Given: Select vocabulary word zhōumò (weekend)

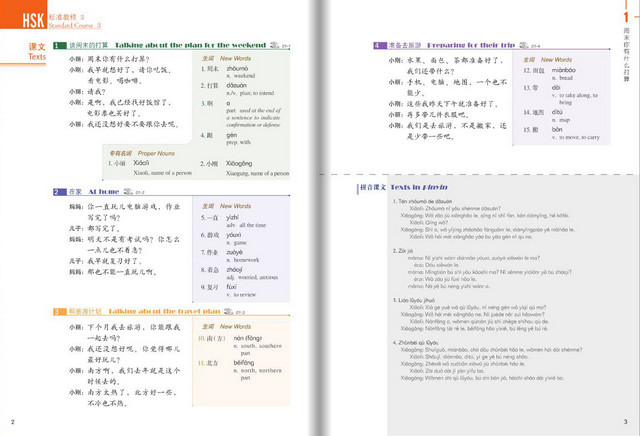Looking at the screenshot, I should point(237,69).
